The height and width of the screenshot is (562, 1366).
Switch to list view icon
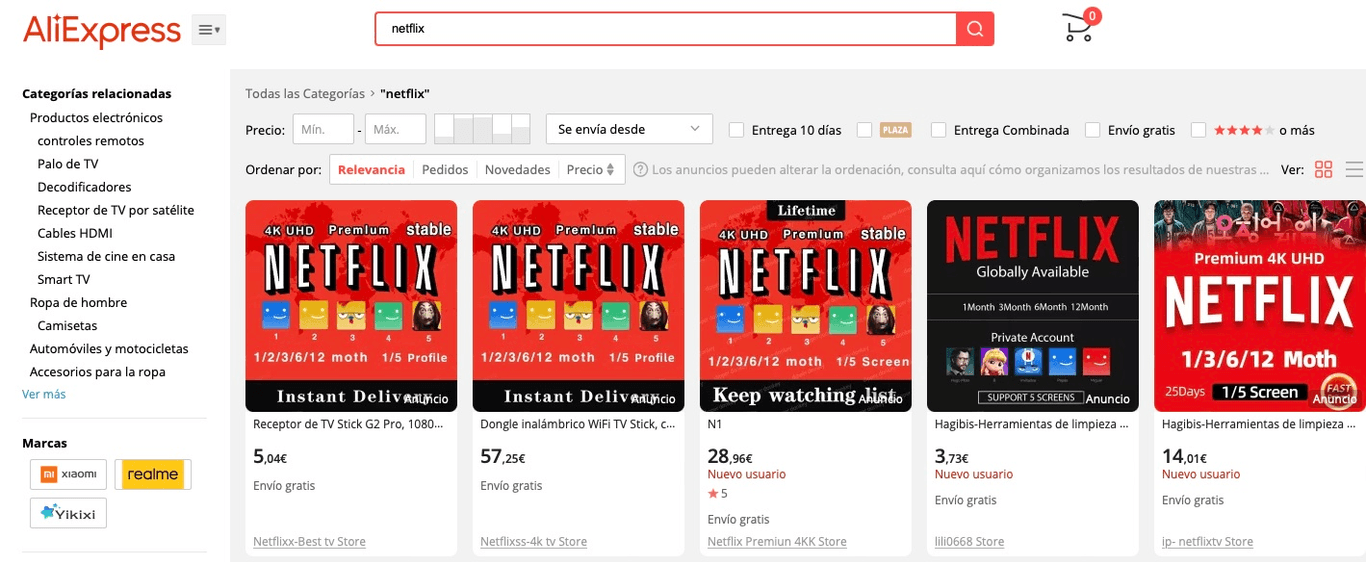[1355, 169]
